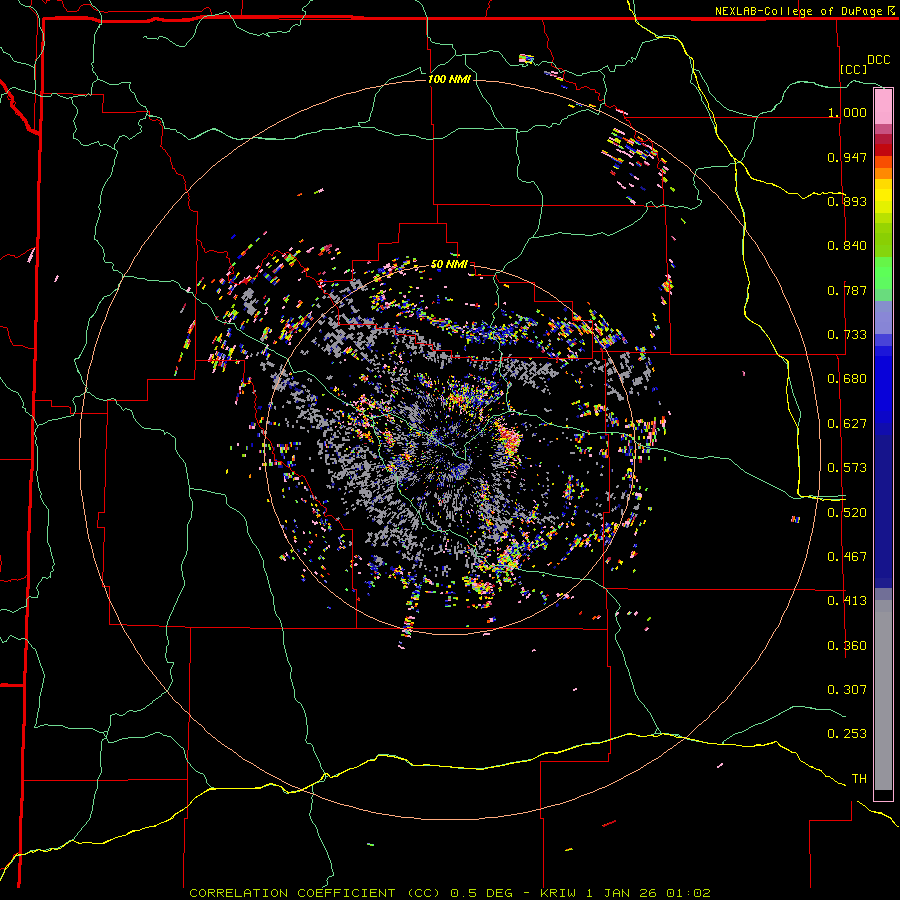900x900 pixels.
Task: Click the 0.307 scale value
Action: pyautogui.click(x=847, y=690)
